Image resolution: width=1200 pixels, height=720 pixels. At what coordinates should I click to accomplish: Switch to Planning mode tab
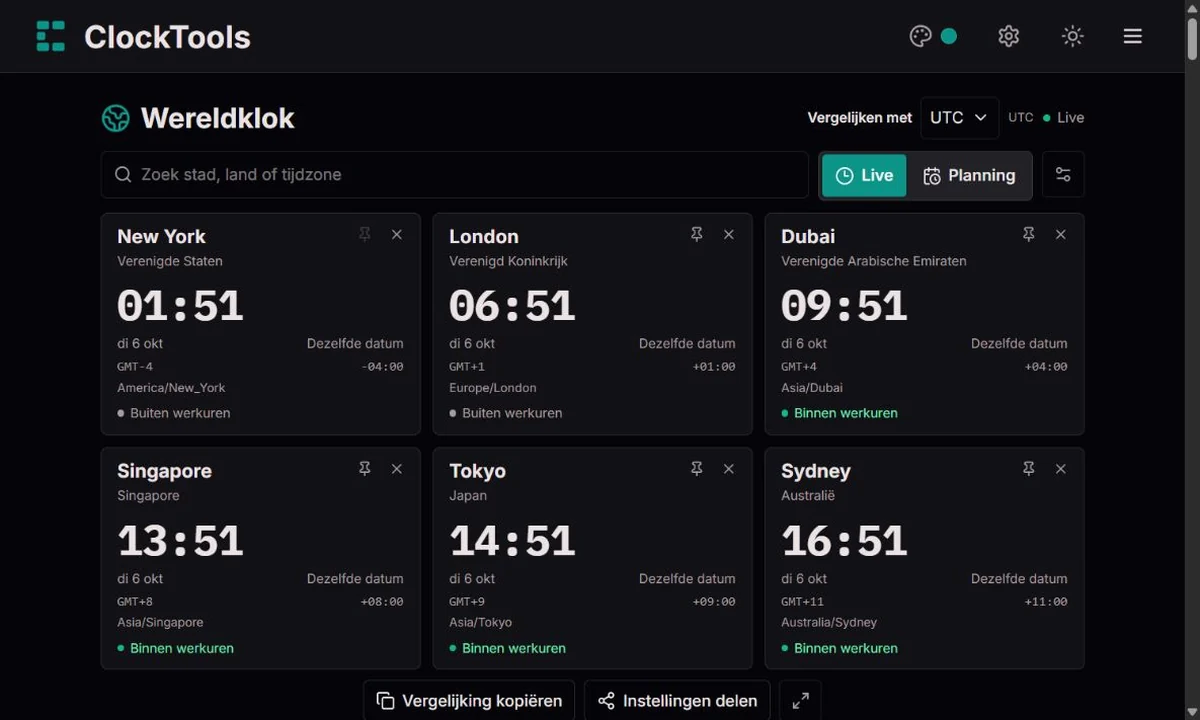969,176
